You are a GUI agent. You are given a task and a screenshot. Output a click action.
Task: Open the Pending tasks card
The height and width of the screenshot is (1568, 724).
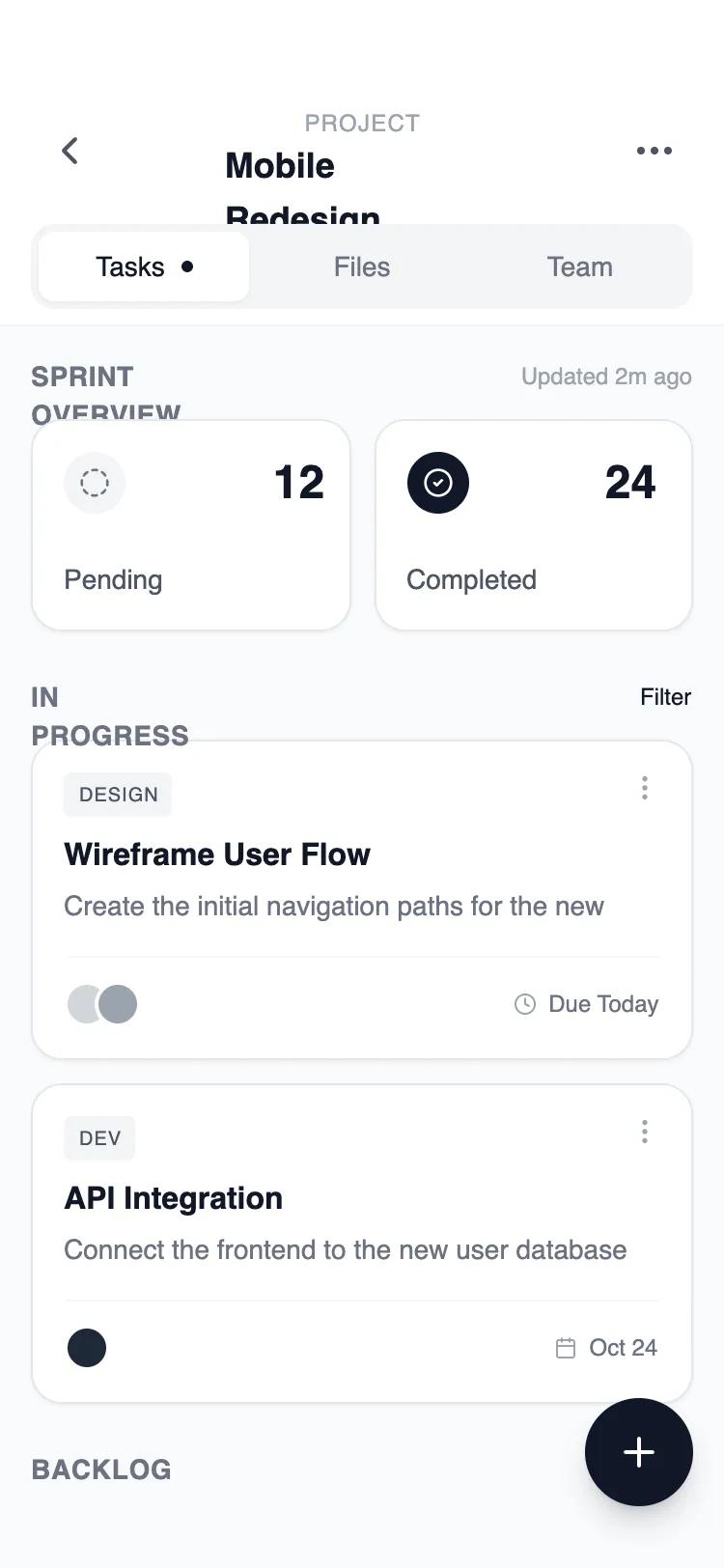click(191, 525)
